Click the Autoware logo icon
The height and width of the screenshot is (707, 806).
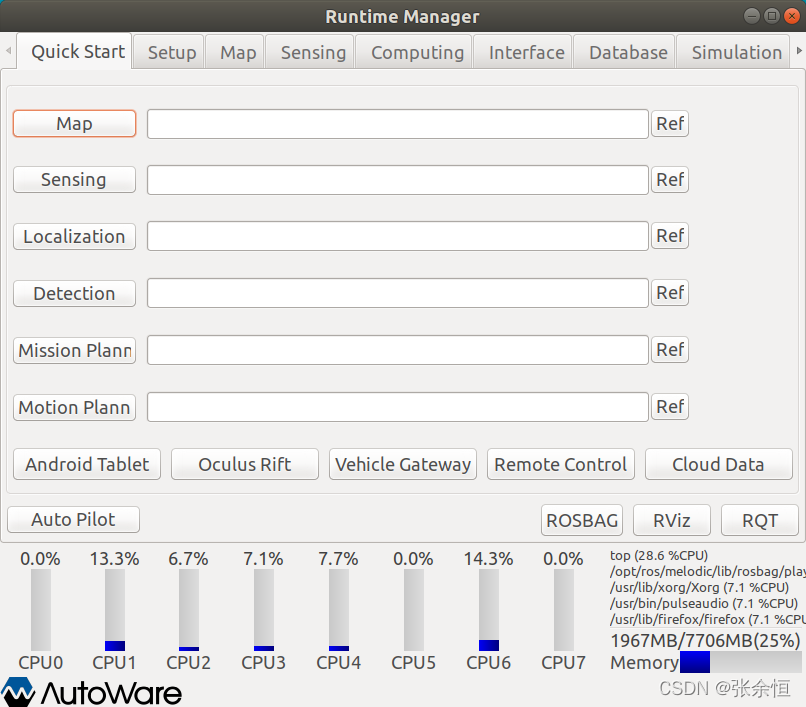20,691
